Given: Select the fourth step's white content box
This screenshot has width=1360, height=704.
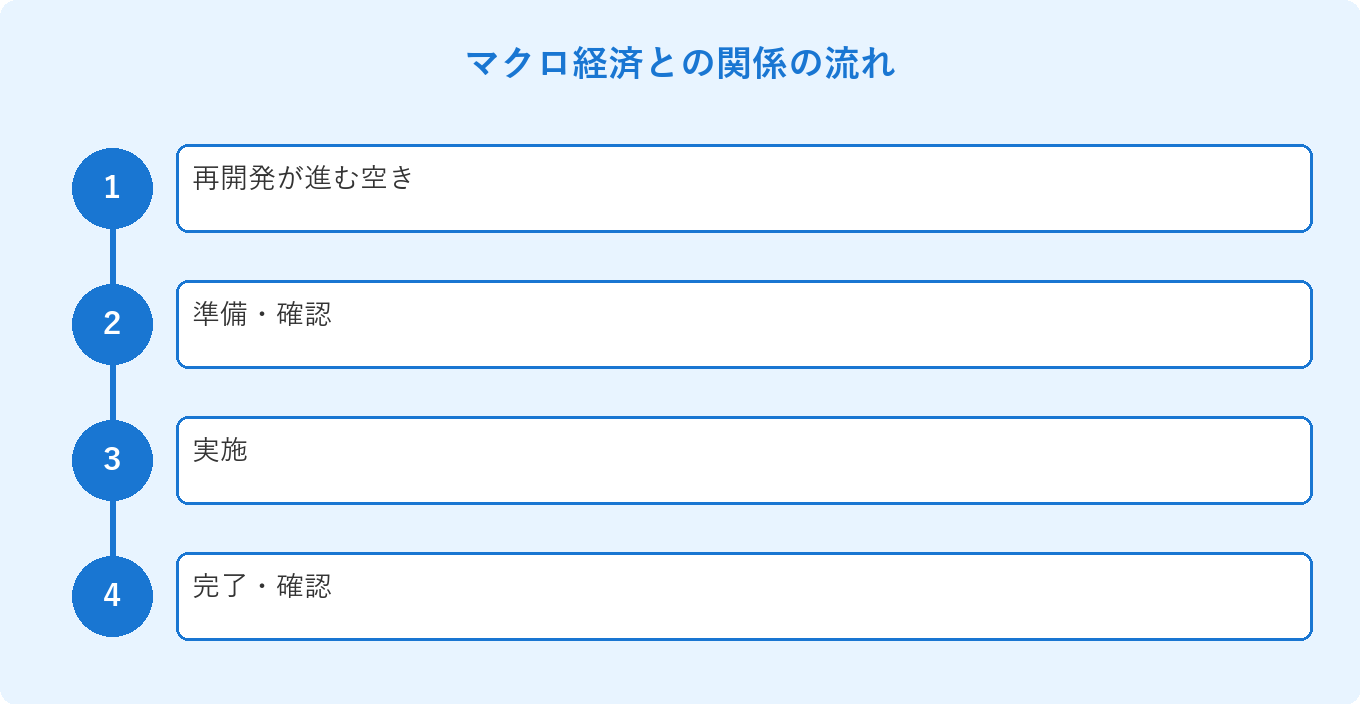Looking at the screenshot, I should [744, 597].
